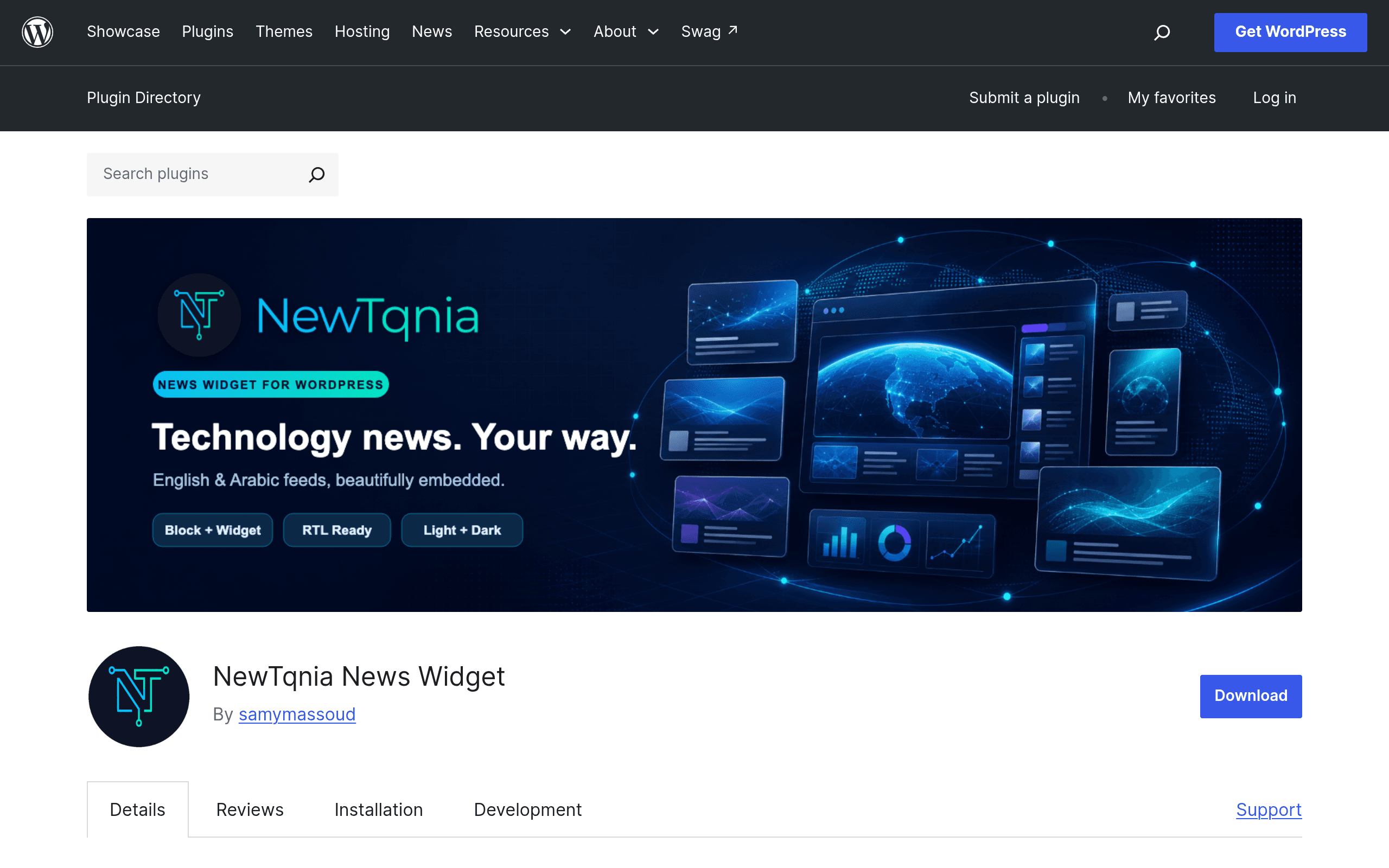Open the Showcase menu item
1389x868 pixels.
pyautogui.click(x=123, y=31)
